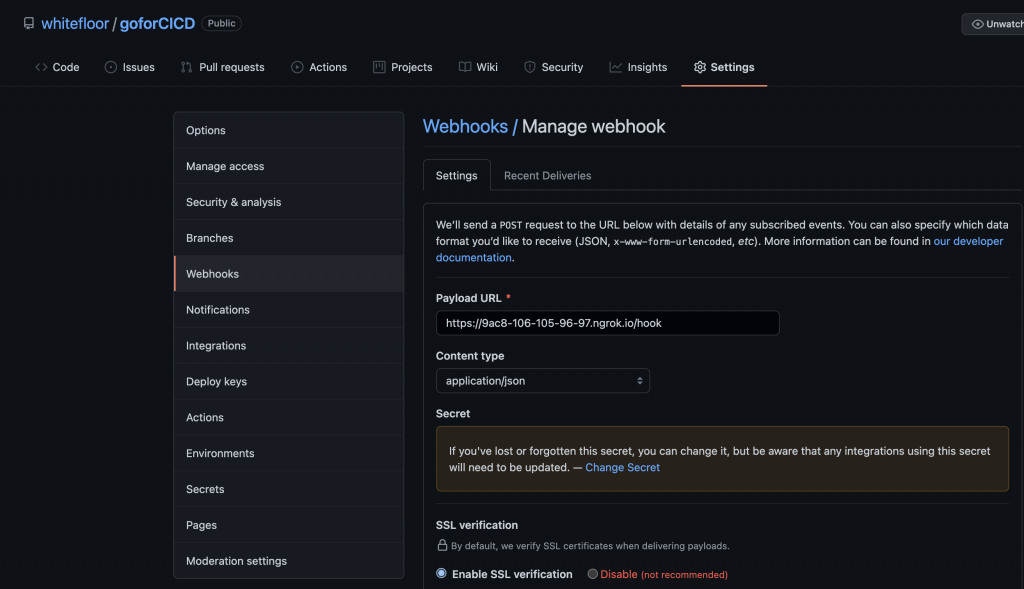Open the Unwatch dropdown button
This screenshot has width=1024, height=589.
[x=993, y=24]
